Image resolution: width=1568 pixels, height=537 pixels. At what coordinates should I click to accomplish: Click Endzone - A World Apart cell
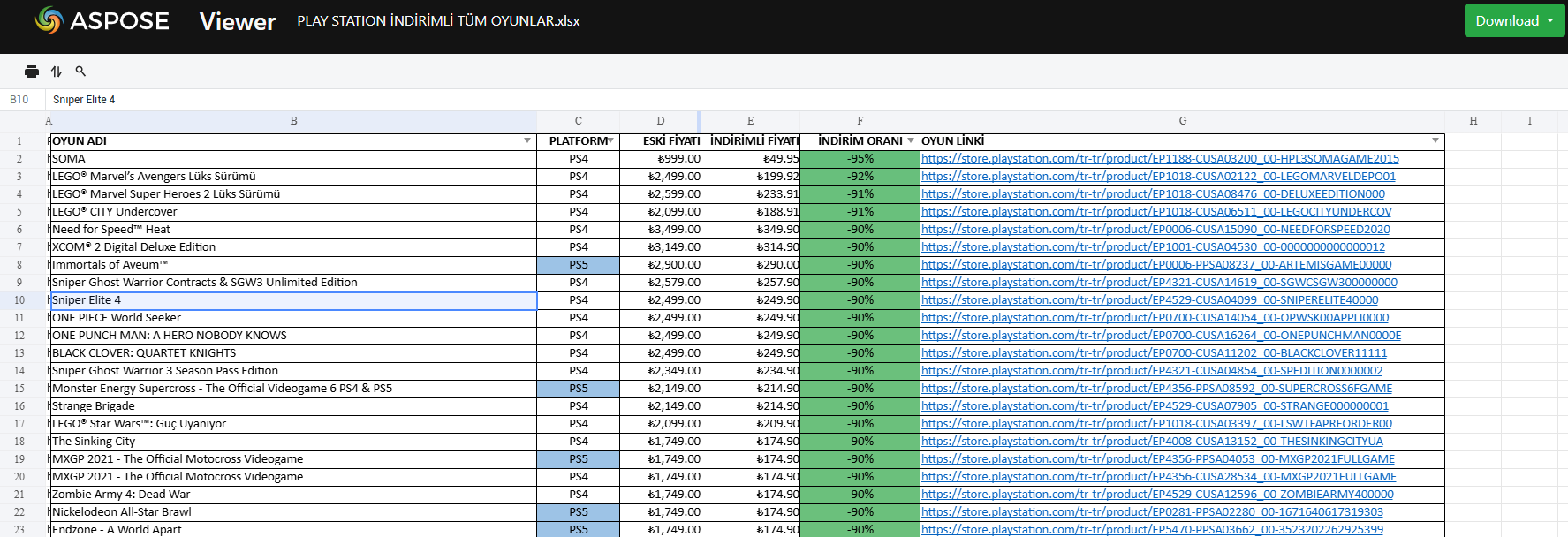(x=294, y=530)
